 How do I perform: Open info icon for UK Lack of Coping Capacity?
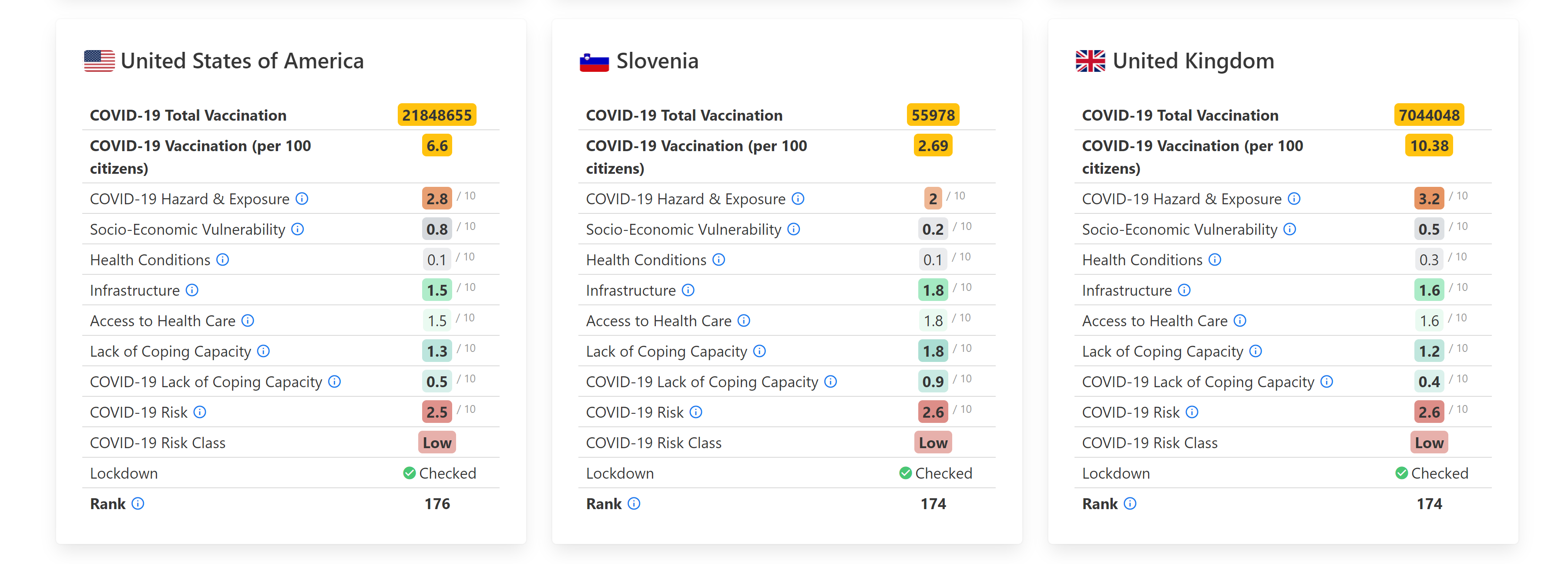tap(1256, 351)
